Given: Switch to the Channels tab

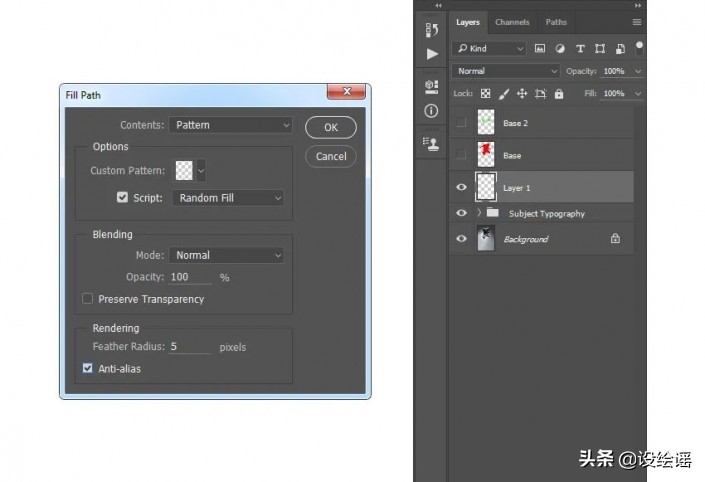Looking at the screenshot, I should pos(512,22).
